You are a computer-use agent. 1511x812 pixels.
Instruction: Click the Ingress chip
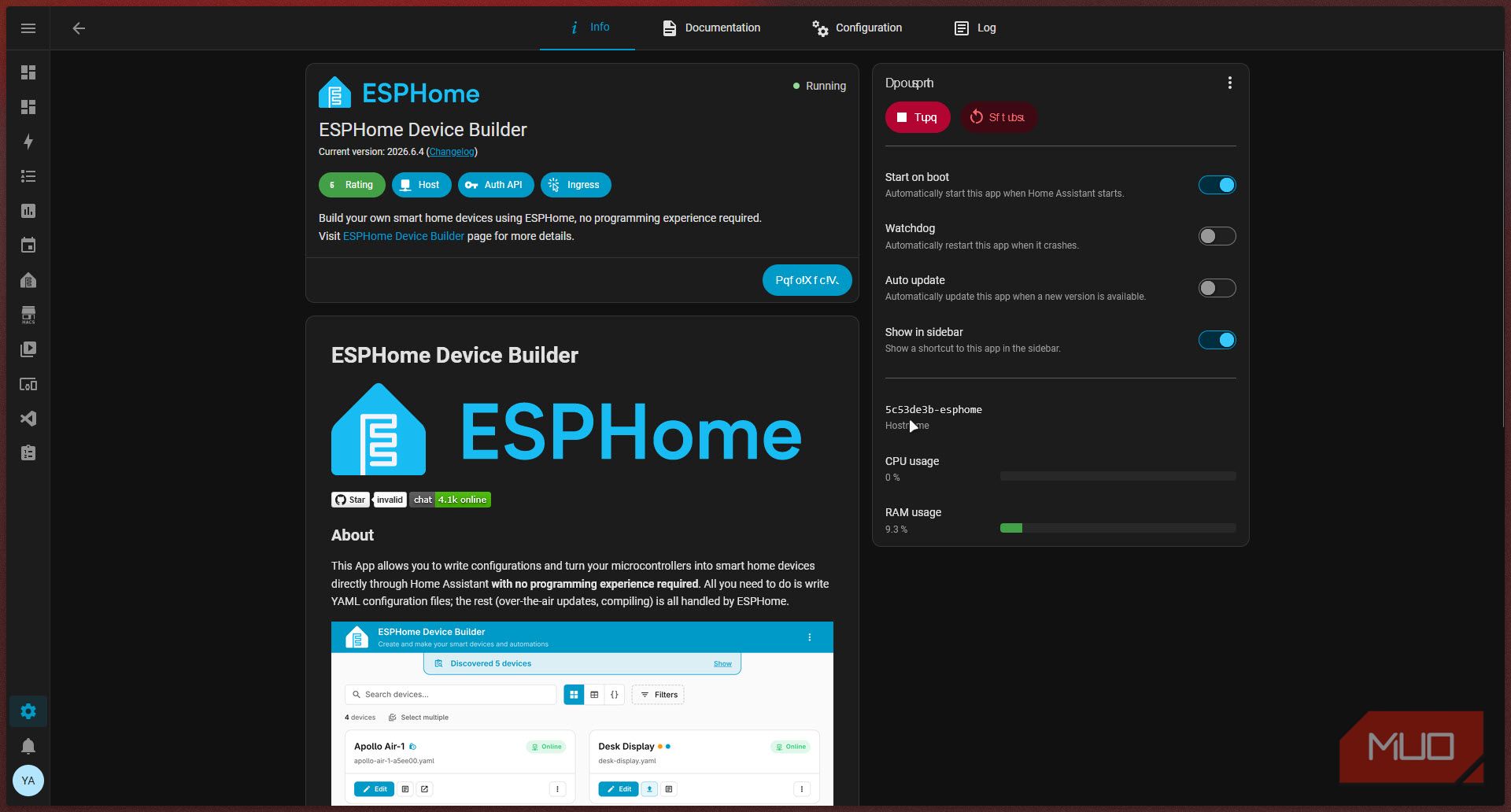[x=575, y=185]
